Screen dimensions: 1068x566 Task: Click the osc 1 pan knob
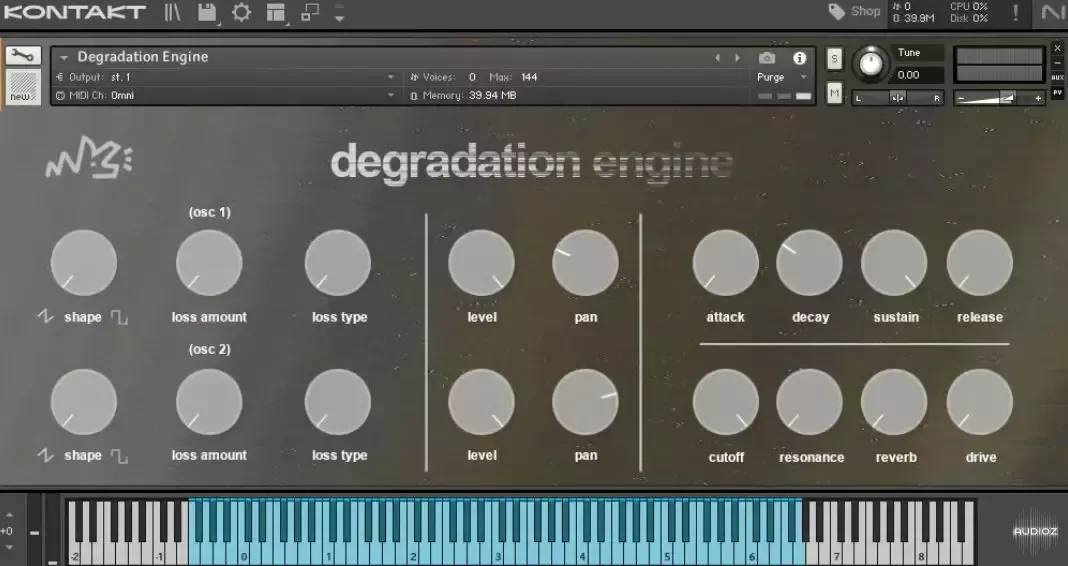point(585,263)
